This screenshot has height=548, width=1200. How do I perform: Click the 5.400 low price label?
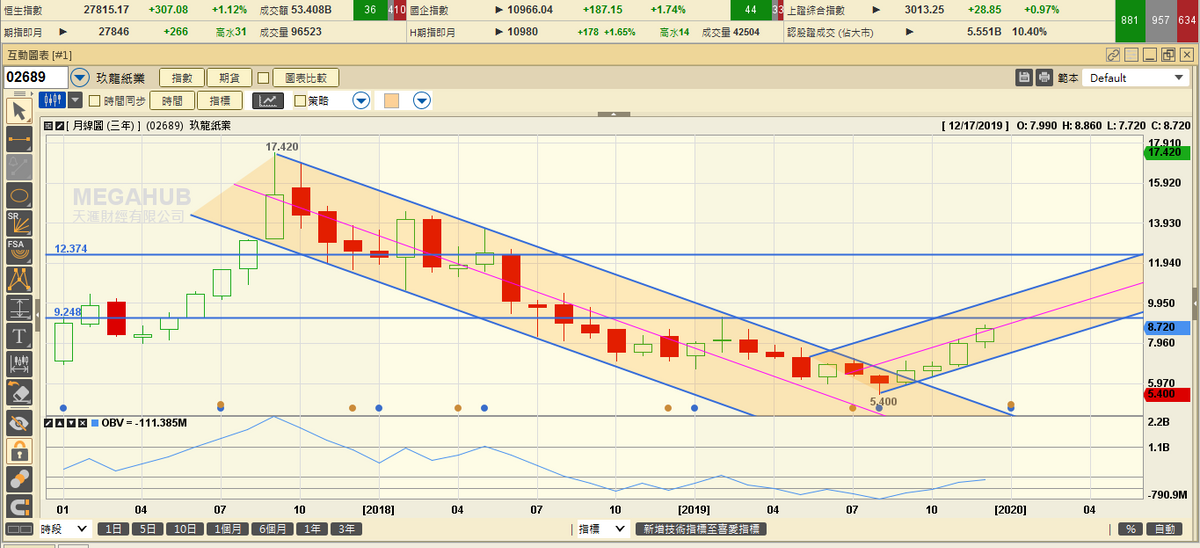(x=884, y=401)
